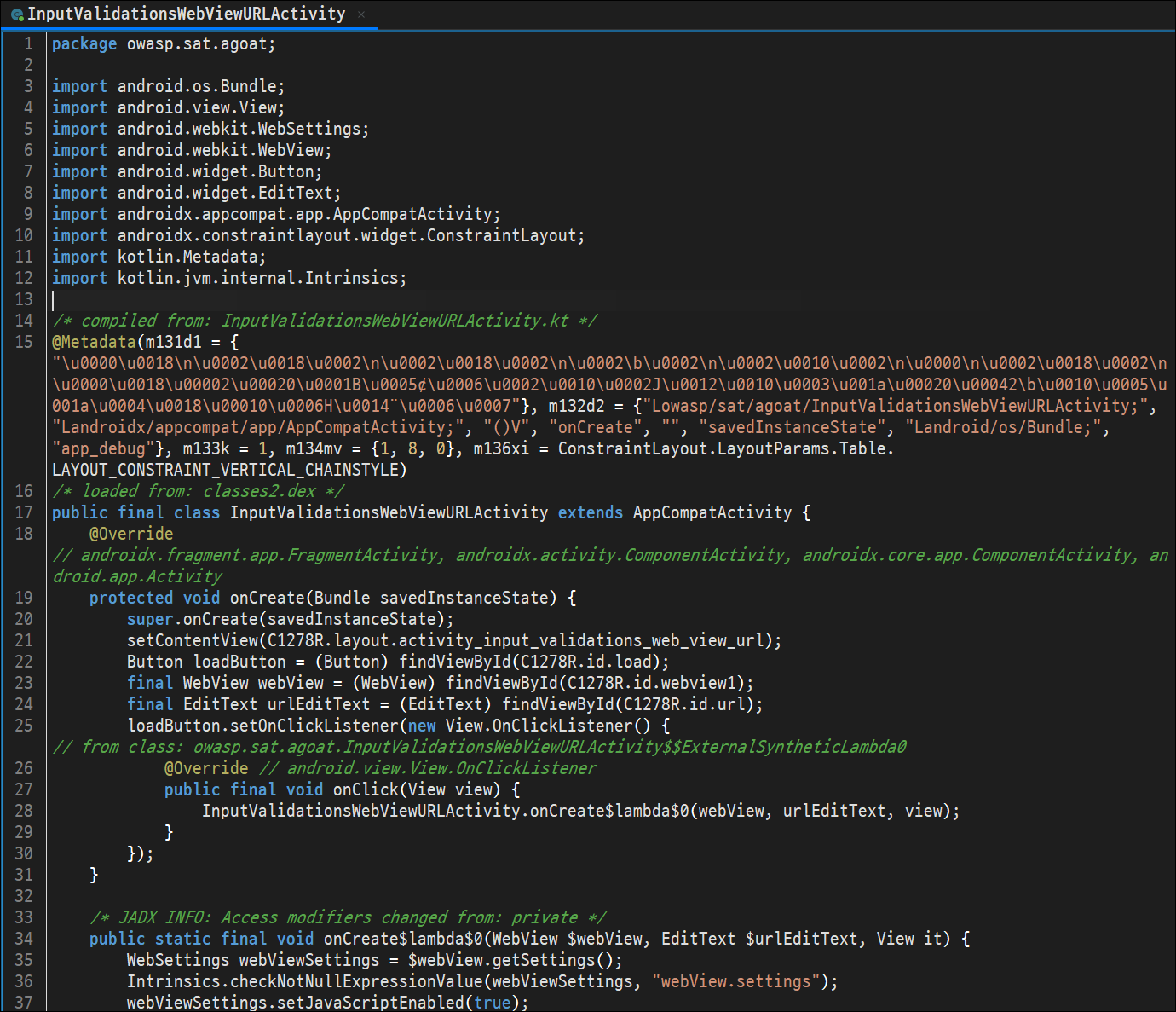Click line number 17 in the gutter
1176x1012 pixels.
(24, 512)
